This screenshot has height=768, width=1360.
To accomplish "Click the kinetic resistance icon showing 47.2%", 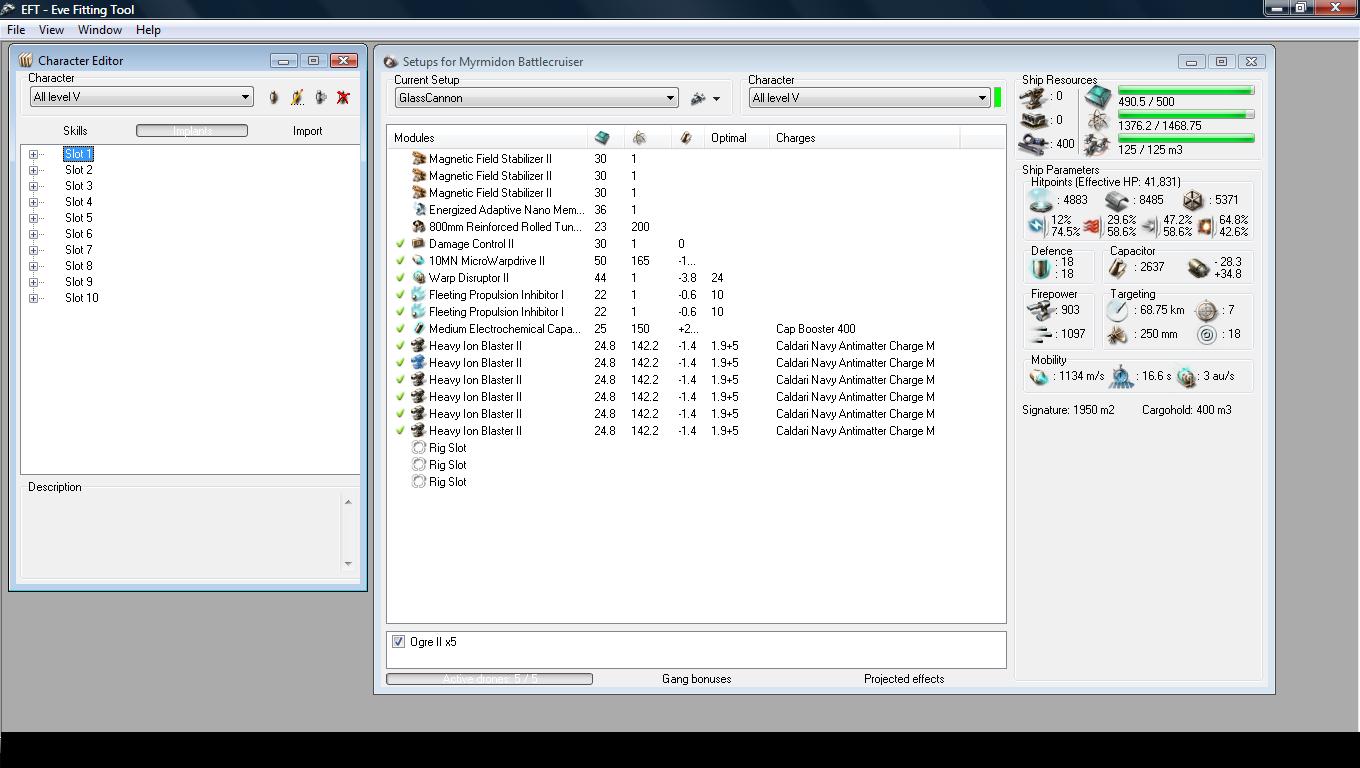I will 1149,226.
